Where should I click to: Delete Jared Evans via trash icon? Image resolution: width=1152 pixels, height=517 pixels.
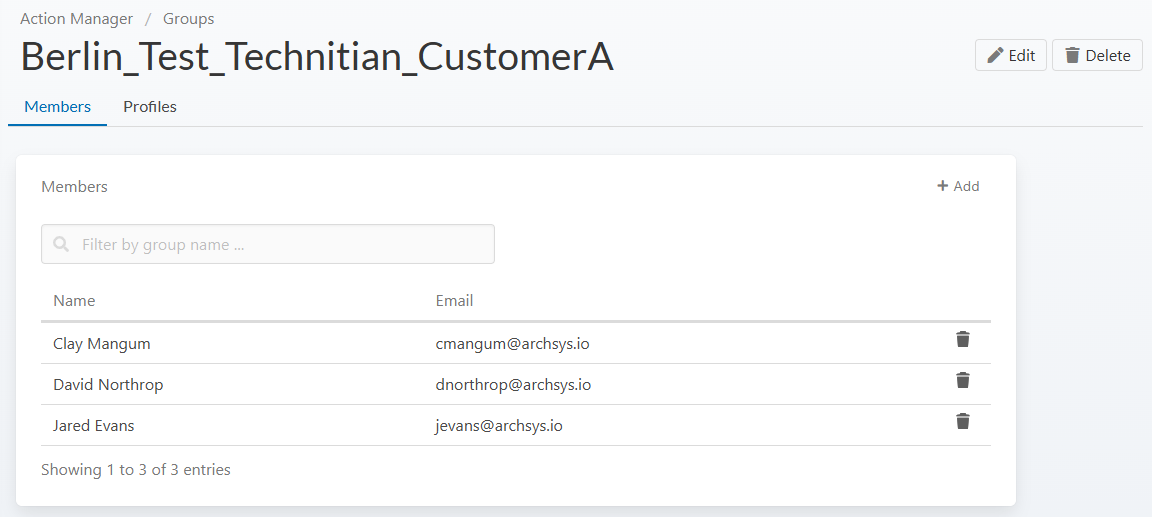(x=962, y=421)
